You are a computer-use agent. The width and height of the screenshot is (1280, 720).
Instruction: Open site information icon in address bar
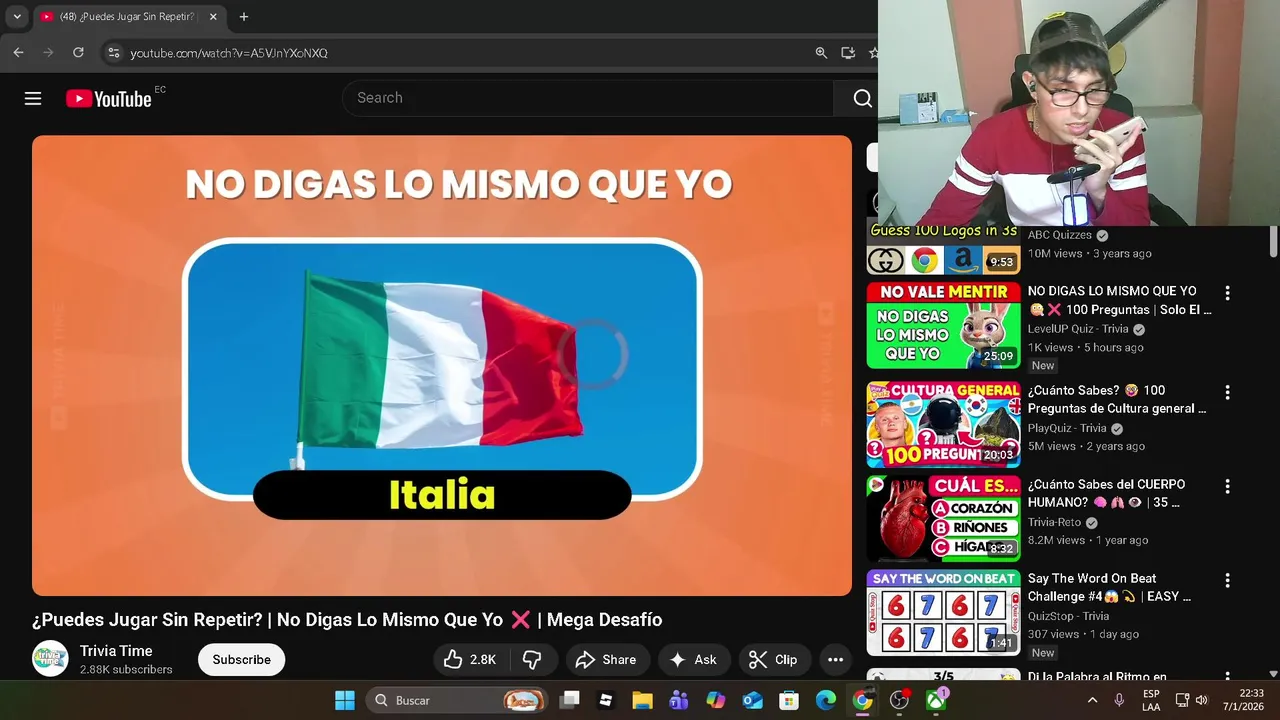point(114,53)
